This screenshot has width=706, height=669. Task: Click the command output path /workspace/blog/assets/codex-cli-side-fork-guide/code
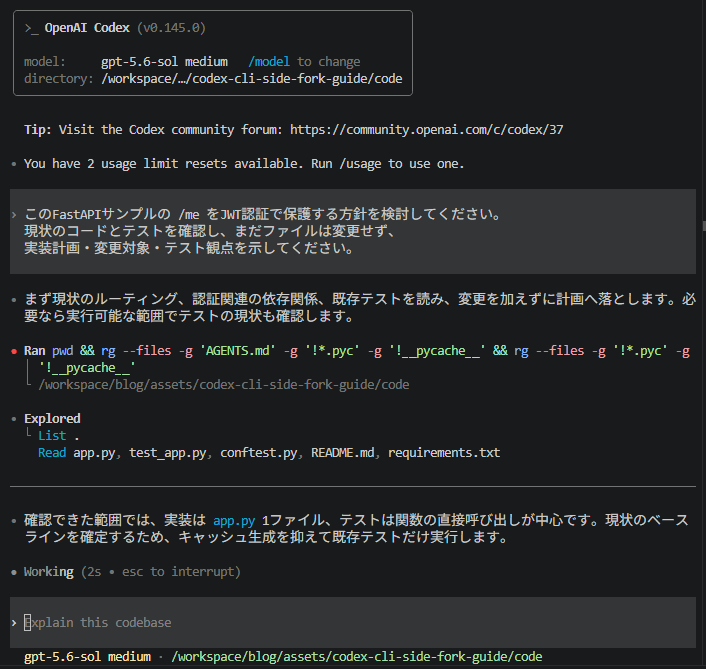point(224,385)
